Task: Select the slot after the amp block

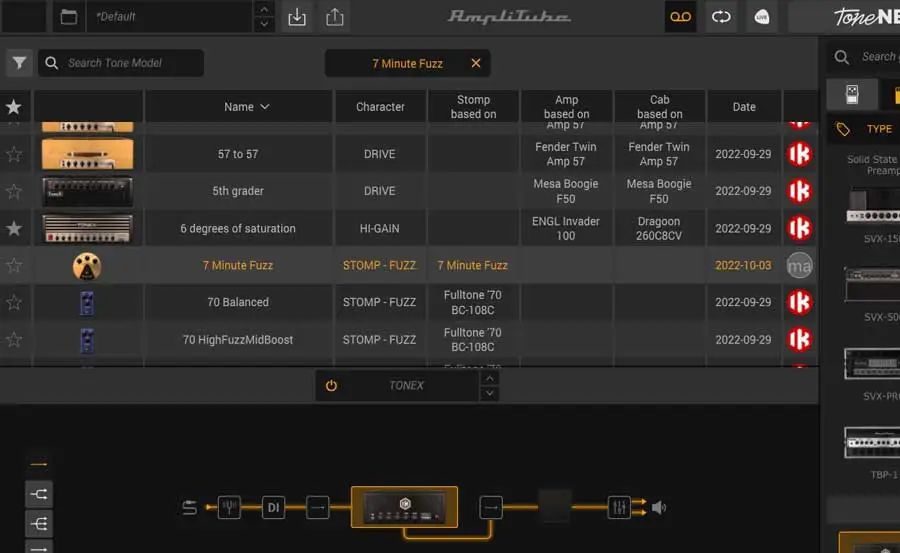Action: point(491,507)
